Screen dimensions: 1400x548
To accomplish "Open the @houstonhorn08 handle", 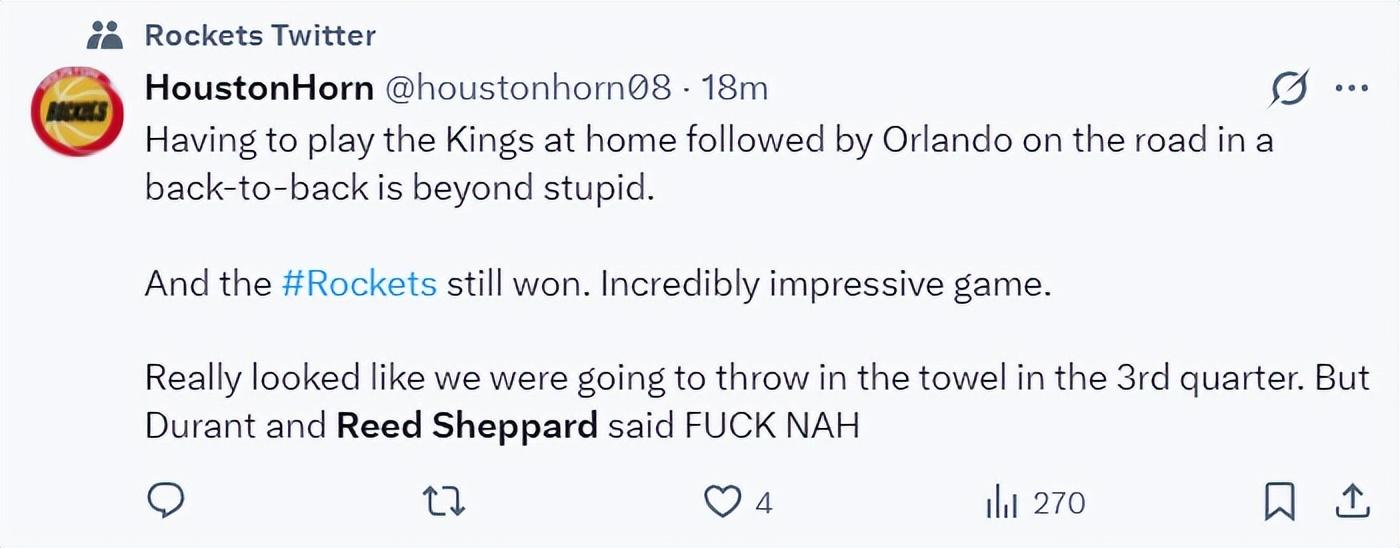I will coord(528,88).
